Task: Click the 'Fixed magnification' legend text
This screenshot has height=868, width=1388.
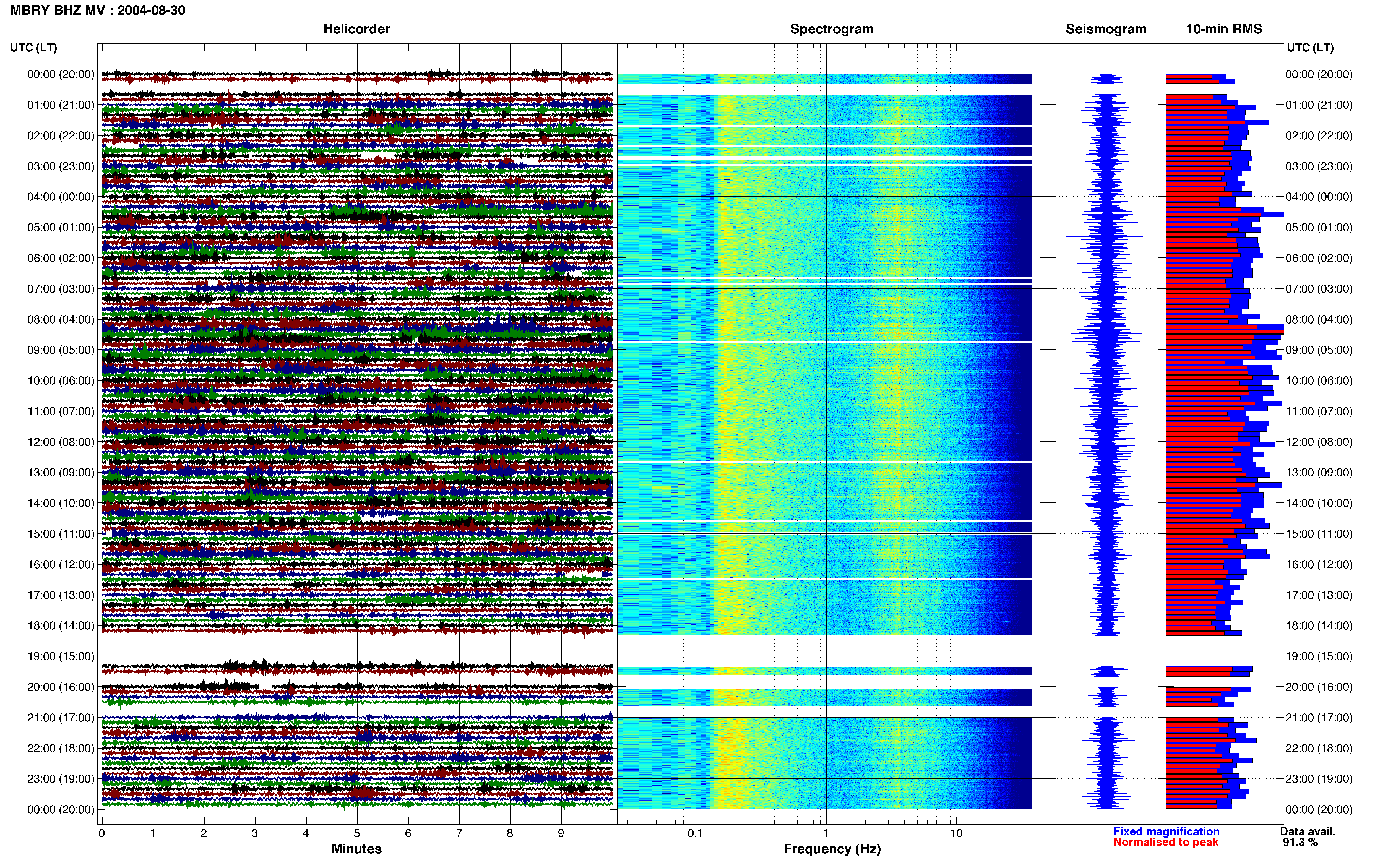Action: pyautogui.click(x=1166, y=831)
